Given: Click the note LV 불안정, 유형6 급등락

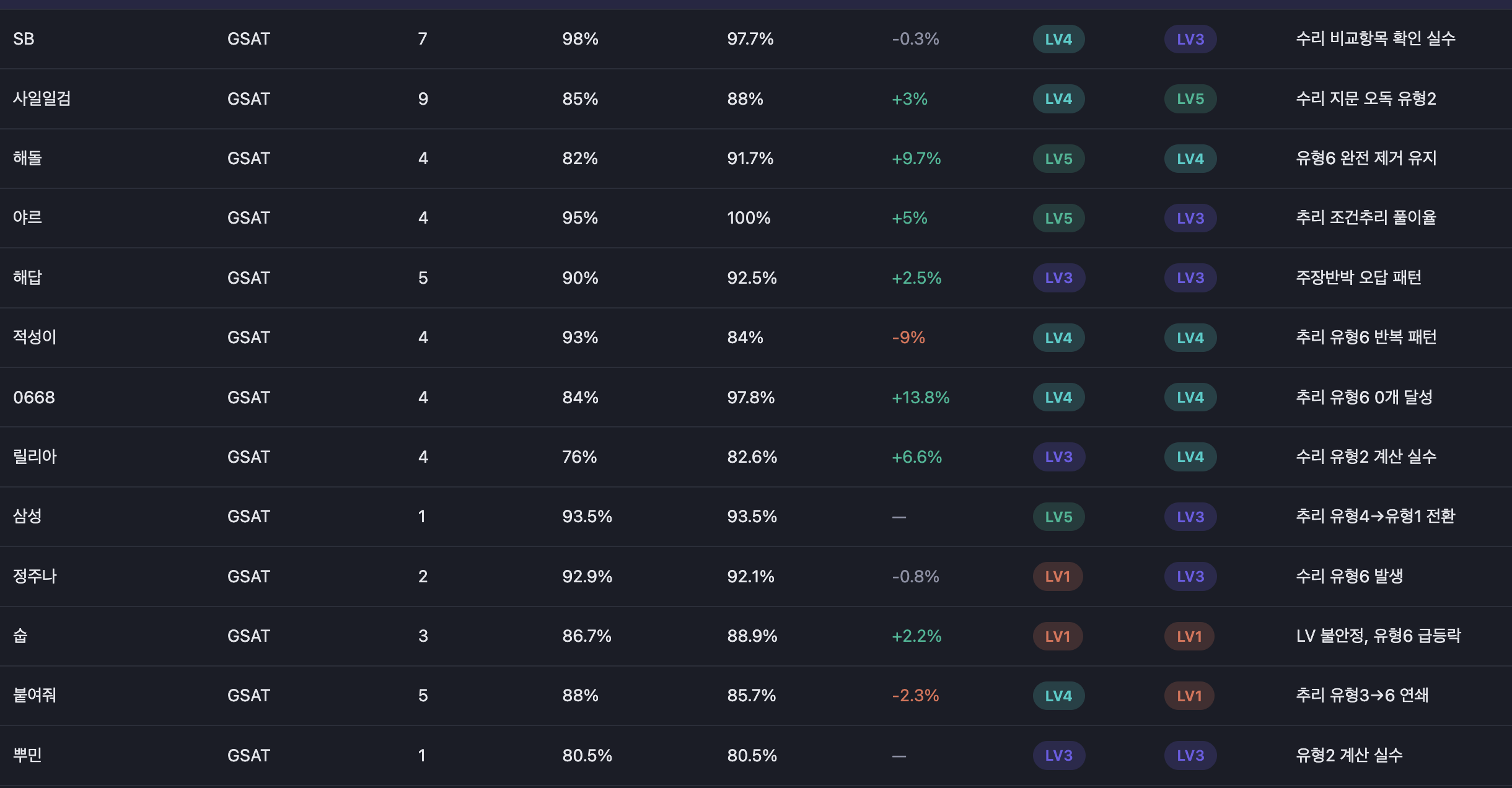Looking at the screenshot, I should point(1378,636).
